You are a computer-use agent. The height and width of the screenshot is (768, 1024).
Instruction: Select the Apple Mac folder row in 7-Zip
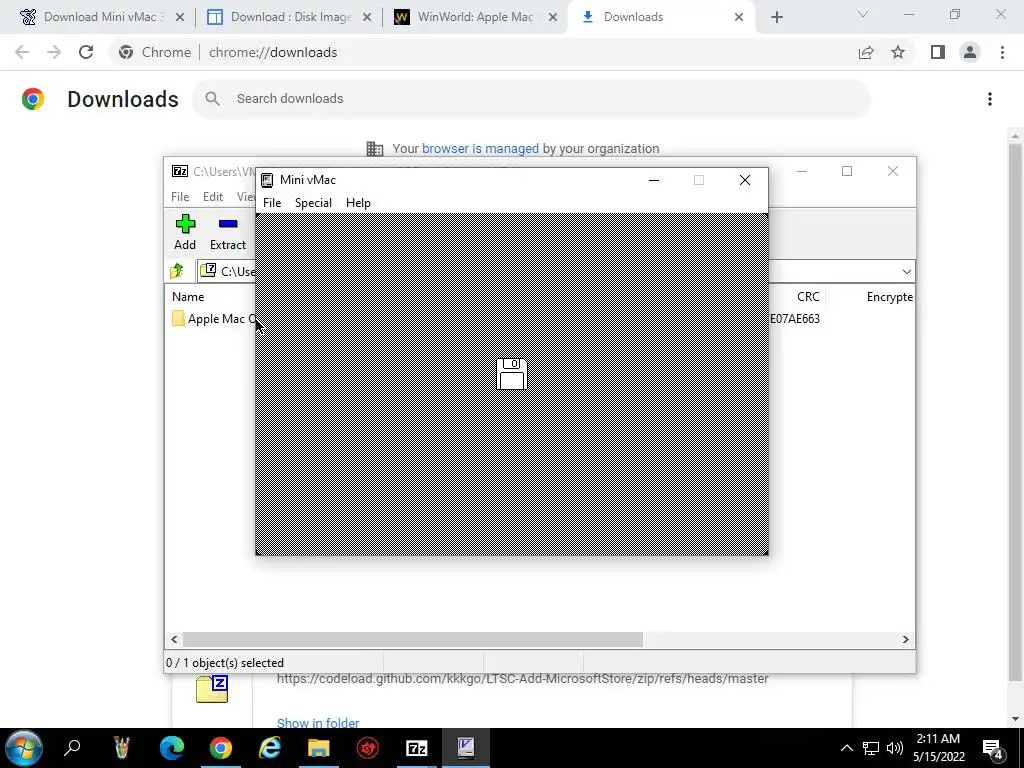(x=216, y=319)
